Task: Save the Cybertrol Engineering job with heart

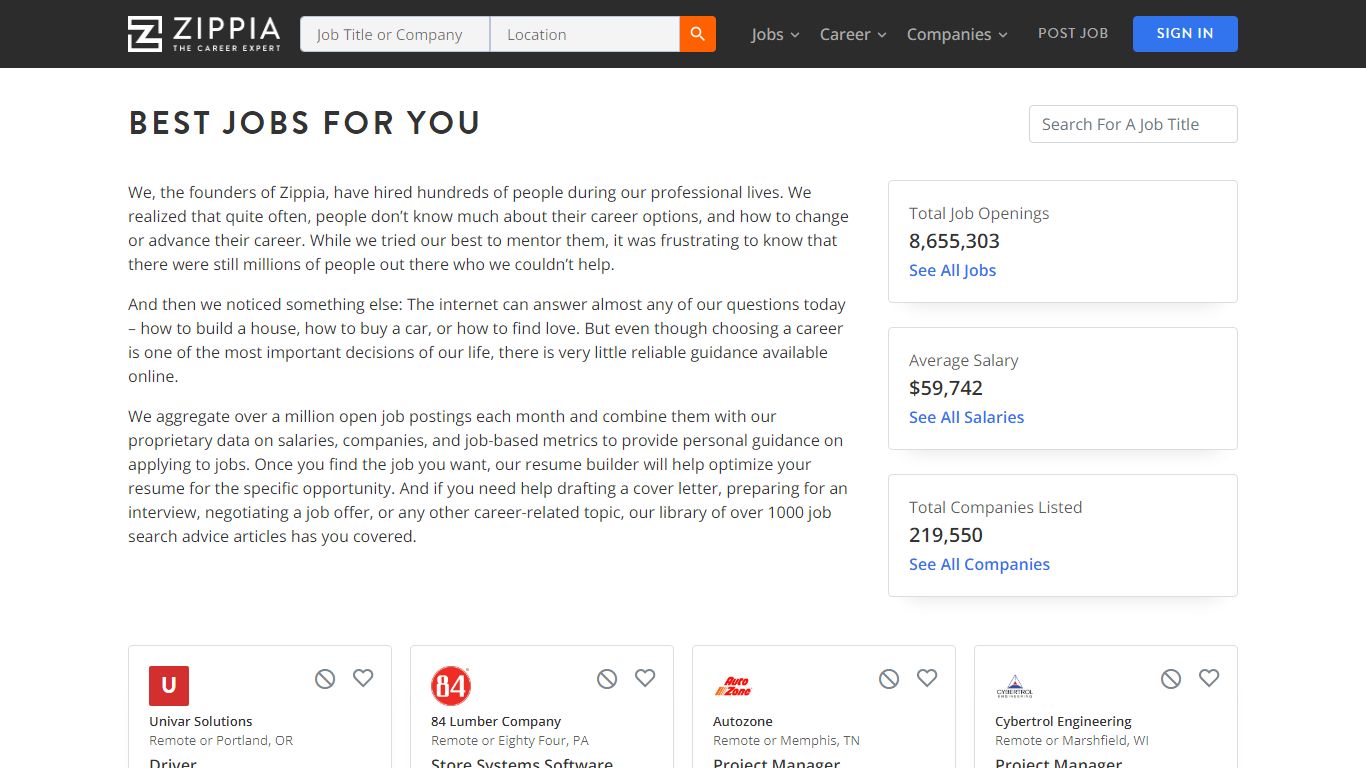Action: tap(1209, 678)
